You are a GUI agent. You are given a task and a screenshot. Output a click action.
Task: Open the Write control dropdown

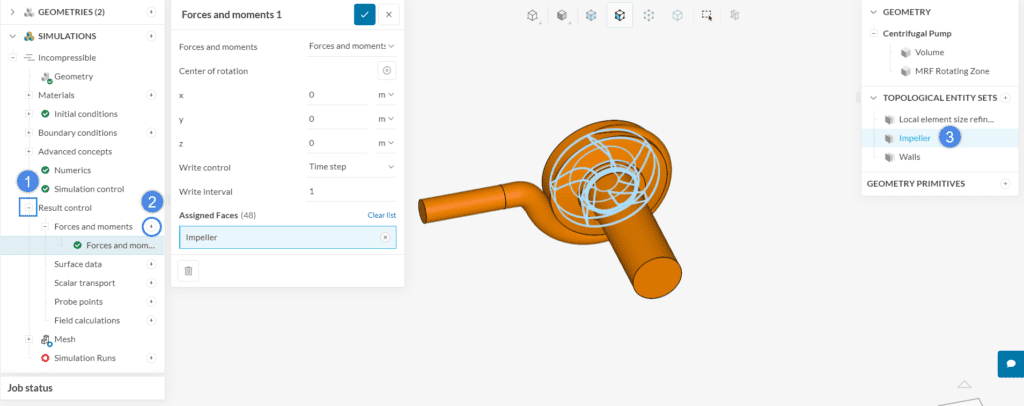[x=350, y=166]
